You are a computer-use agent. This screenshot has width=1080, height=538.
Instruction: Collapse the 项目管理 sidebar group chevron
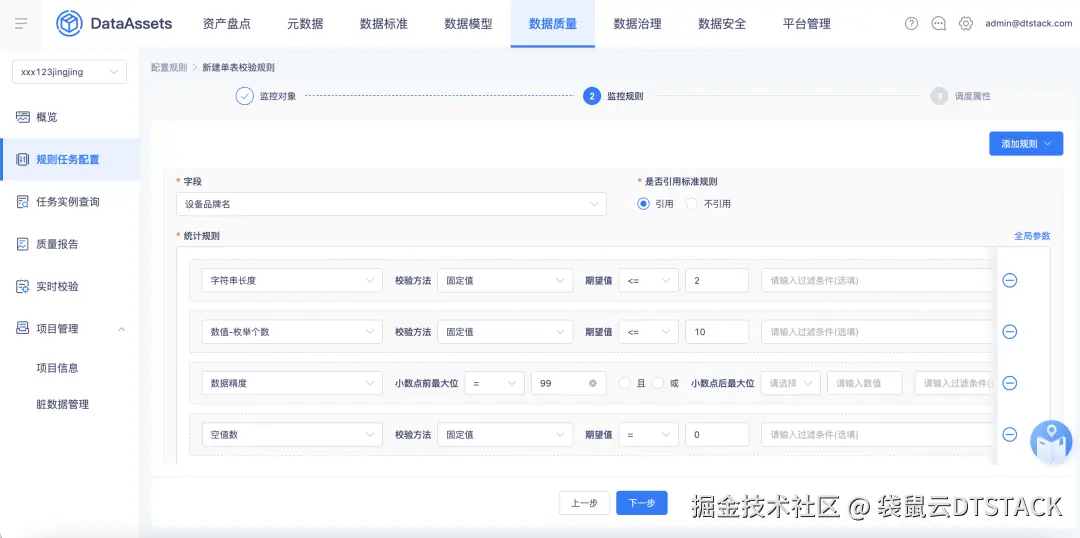click(x=121, y=329)
